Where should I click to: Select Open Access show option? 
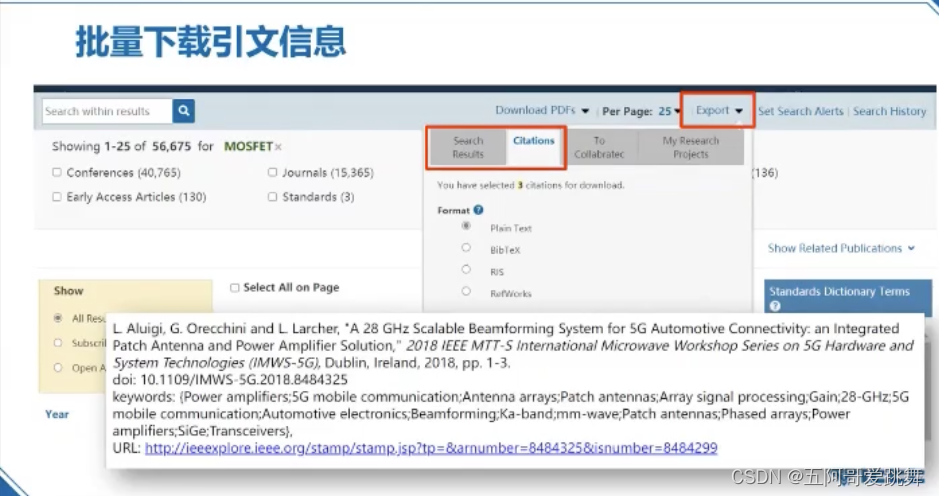pyautogui.click(x=58, y=368)
